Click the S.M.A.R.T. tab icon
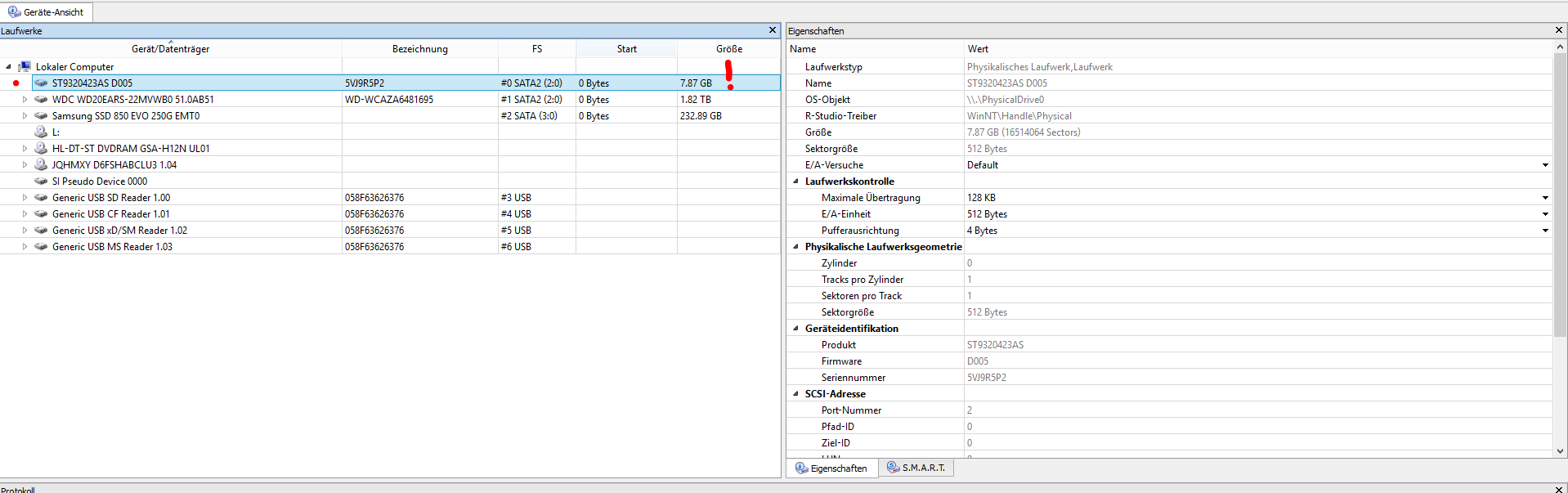The width and height of the screenshot is (1568, 493). click(x=894, y=467)
